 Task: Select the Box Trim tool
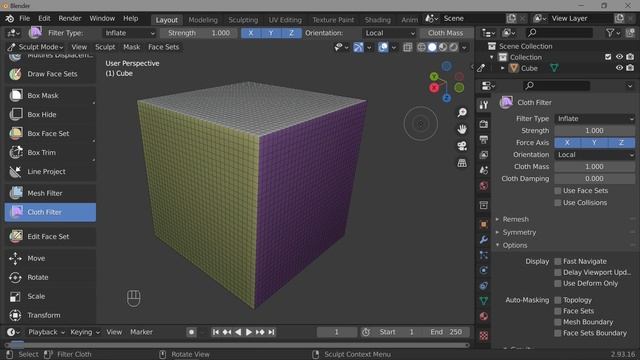[x=50, y=153]
